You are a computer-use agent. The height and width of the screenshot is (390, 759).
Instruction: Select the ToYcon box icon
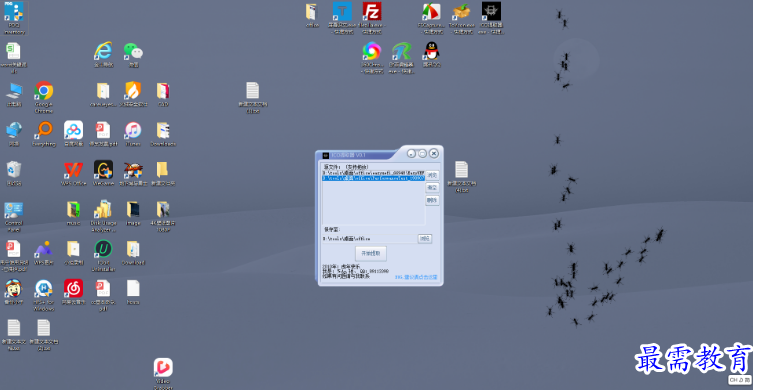(x=461, y=11)
